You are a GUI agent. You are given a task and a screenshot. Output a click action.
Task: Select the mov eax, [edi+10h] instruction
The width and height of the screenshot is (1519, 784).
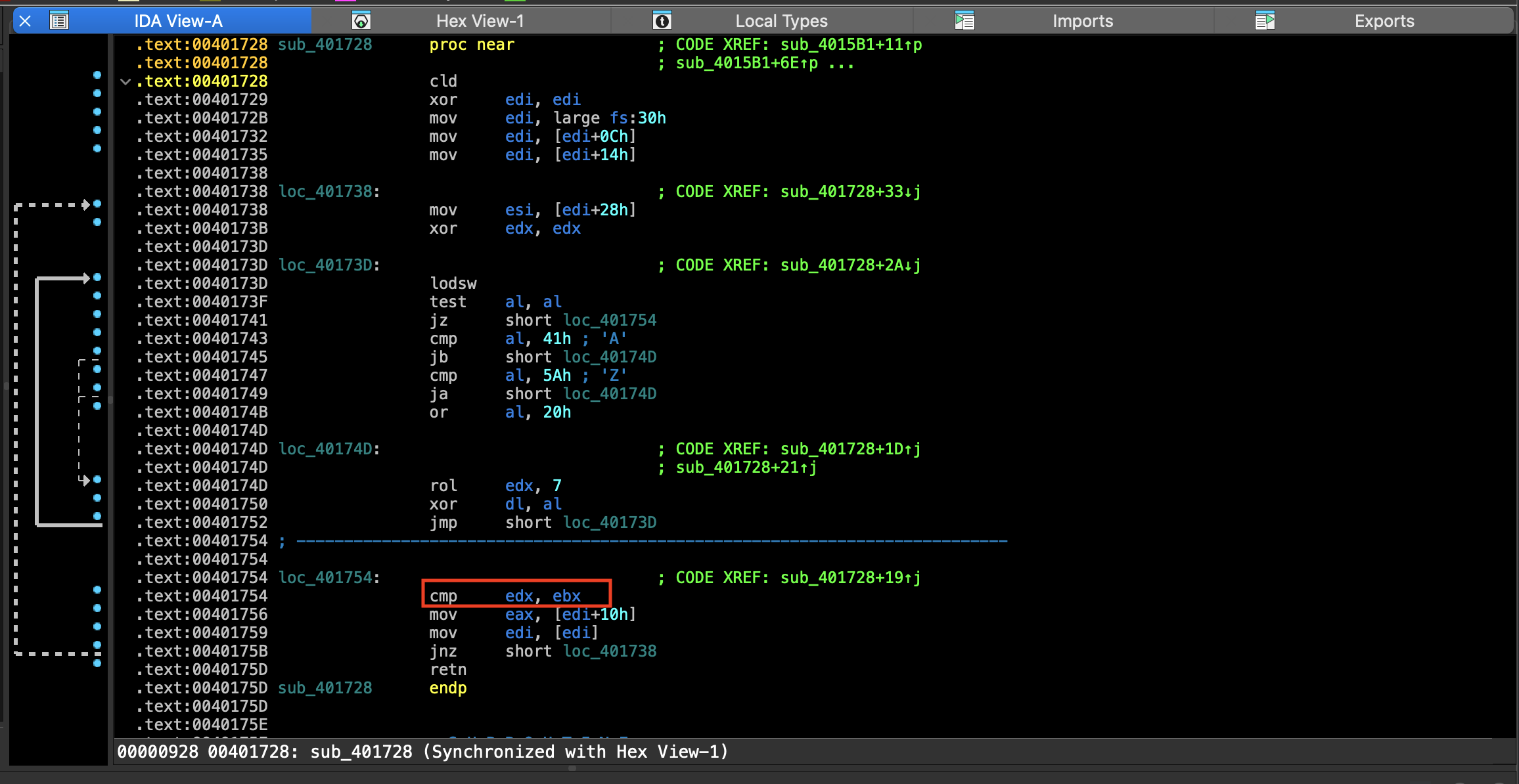[x=533, y=615]
